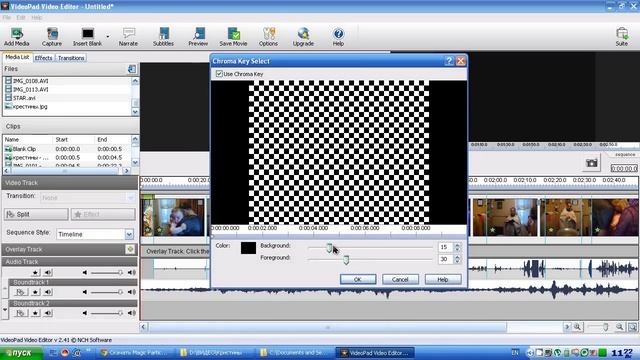This screenshot has width=640, height=360.
Task: Click the Capture toolbar icon
Action: coord(52,37)
